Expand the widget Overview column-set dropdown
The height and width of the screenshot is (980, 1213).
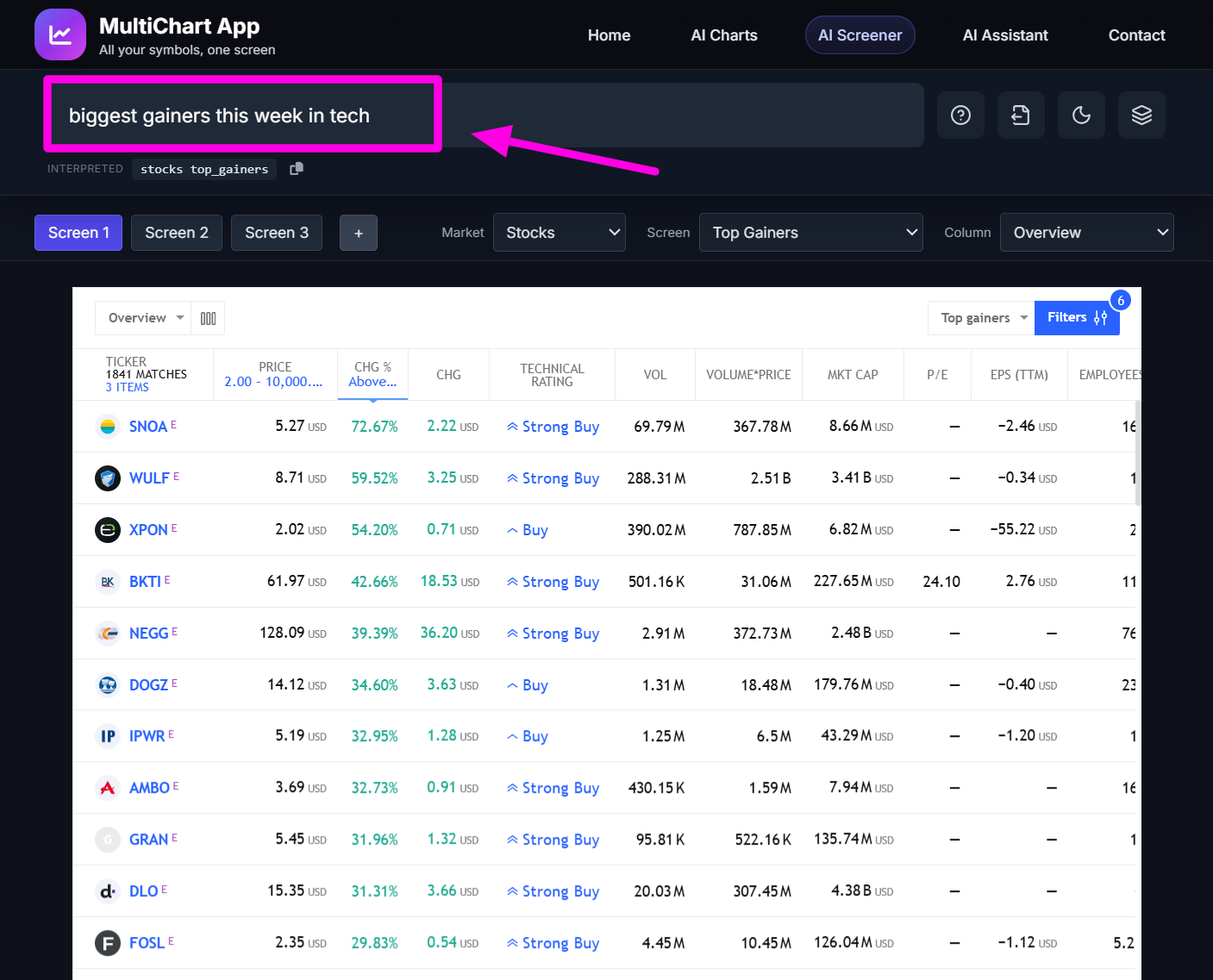143,318
